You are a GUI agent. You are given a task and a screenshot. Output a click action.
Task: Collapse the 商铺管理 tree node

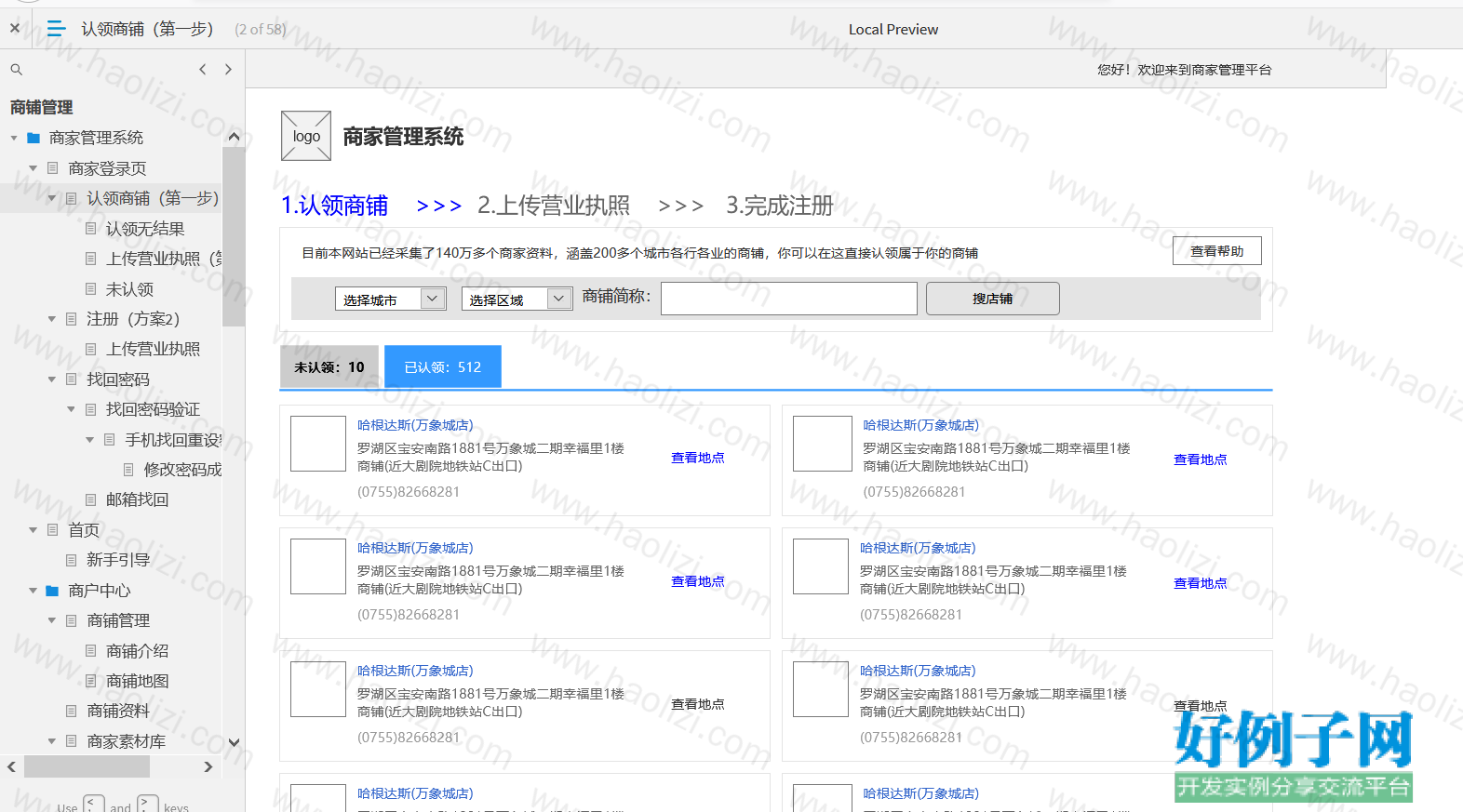[x=51, y=620]
